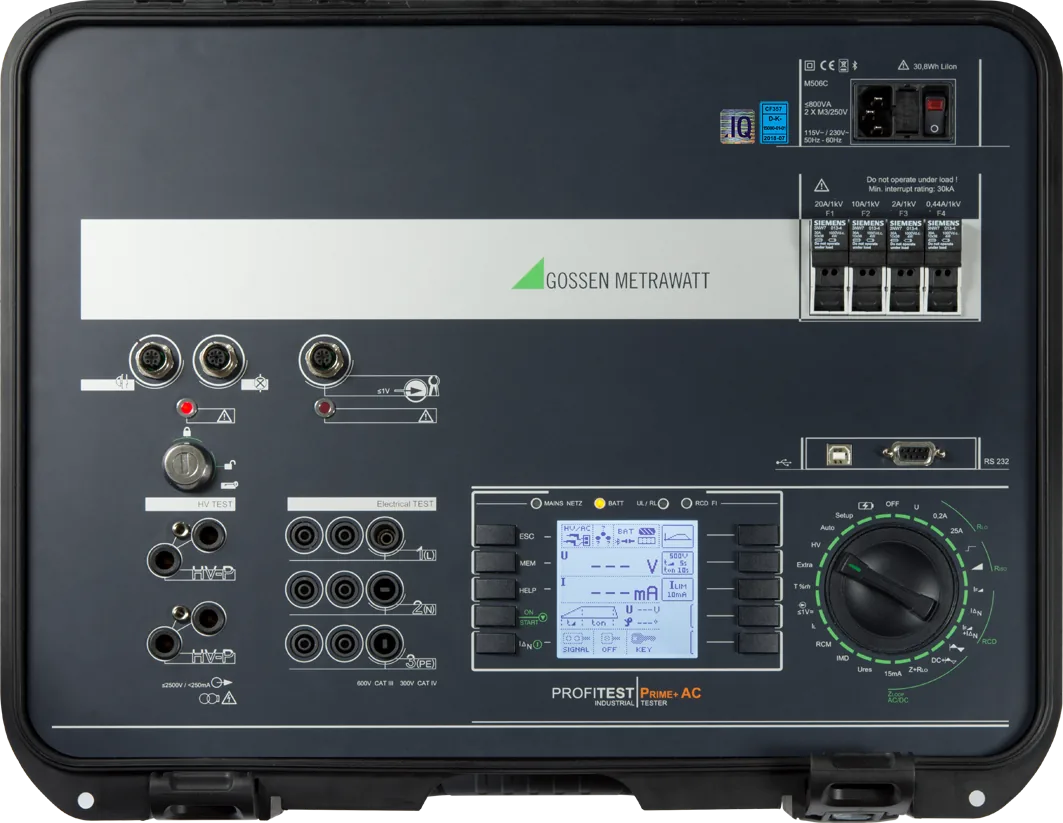Image resolution: width=1063 pixels, height=823 pixels.
Task: Turn the HV key switch
Action: [188, 464]
